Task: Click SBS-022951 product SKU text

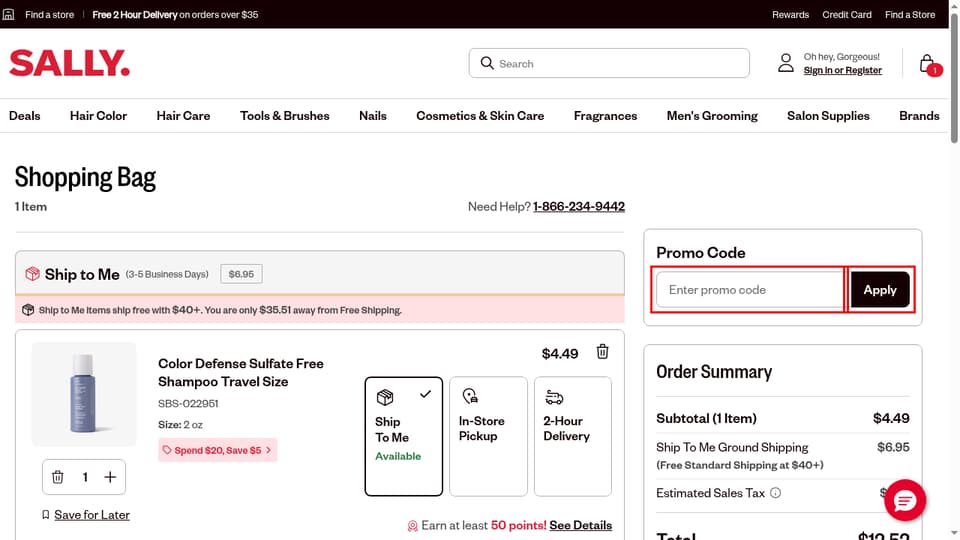Action: click(x=188, y=403)
